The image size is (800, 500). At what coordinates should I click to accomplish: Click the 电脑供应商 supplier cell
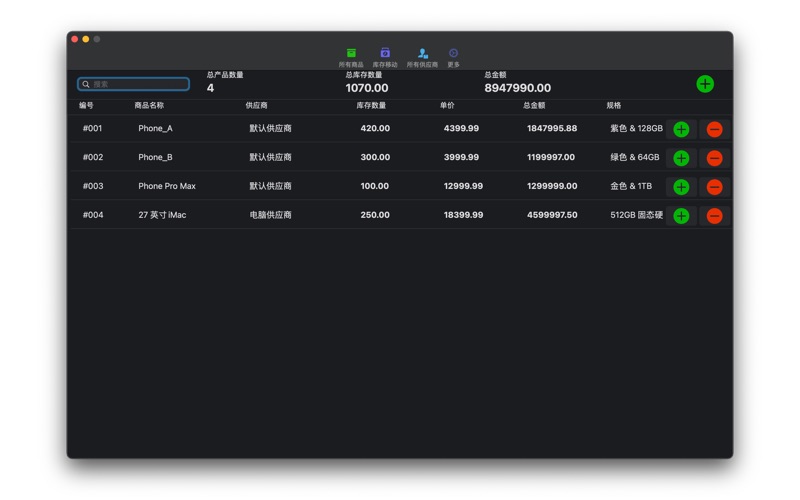tap(270, 215)
